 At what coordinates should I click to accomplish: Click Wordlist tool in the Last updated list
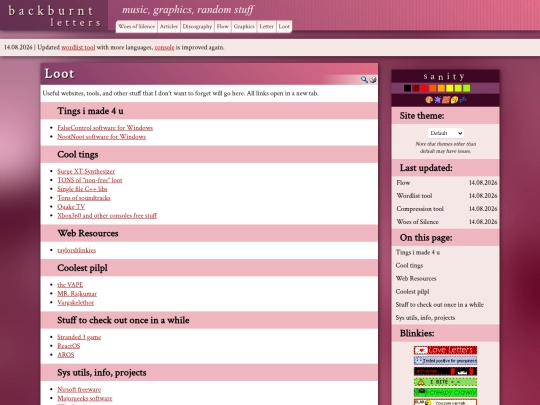414,196
